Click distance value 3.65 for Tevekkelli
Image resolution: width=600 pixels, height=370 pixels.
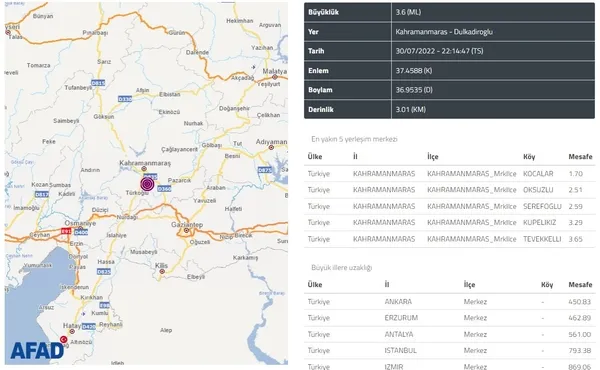(576, 239)
